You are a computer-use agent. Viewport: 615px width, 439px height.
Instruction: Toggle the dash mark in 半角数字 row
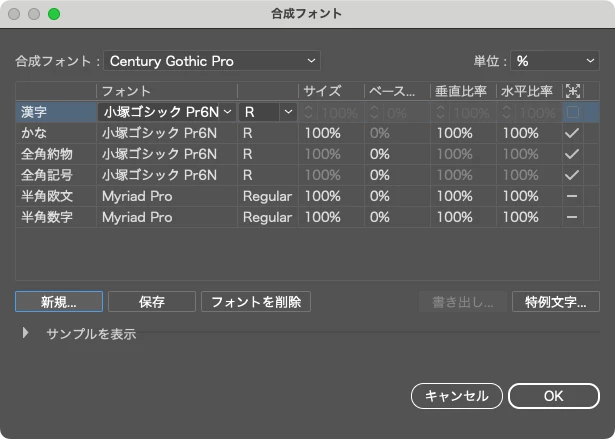(x=572, y=217)
